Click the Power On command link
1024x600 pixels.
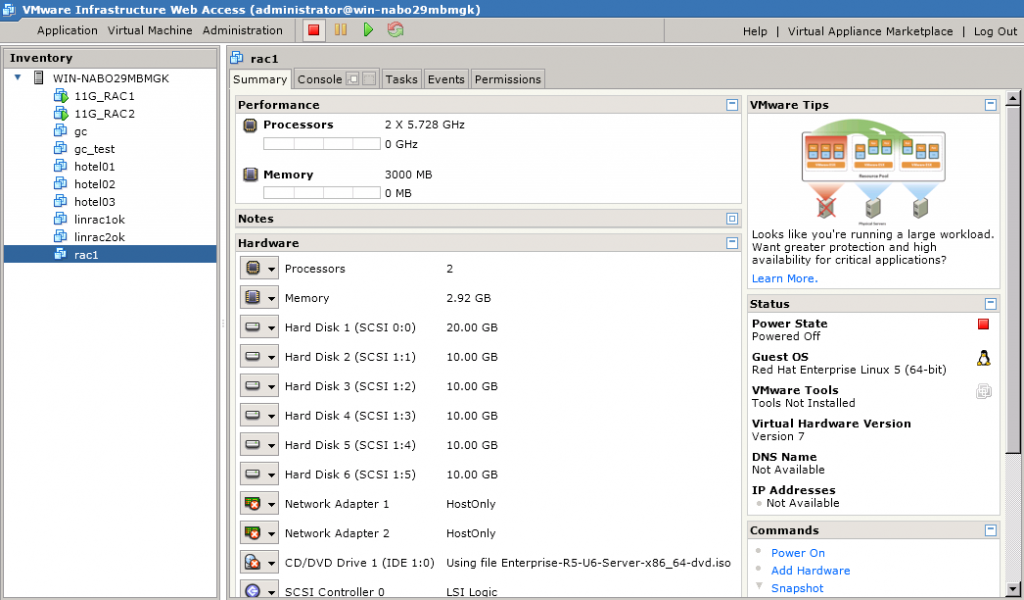(797, 552)
